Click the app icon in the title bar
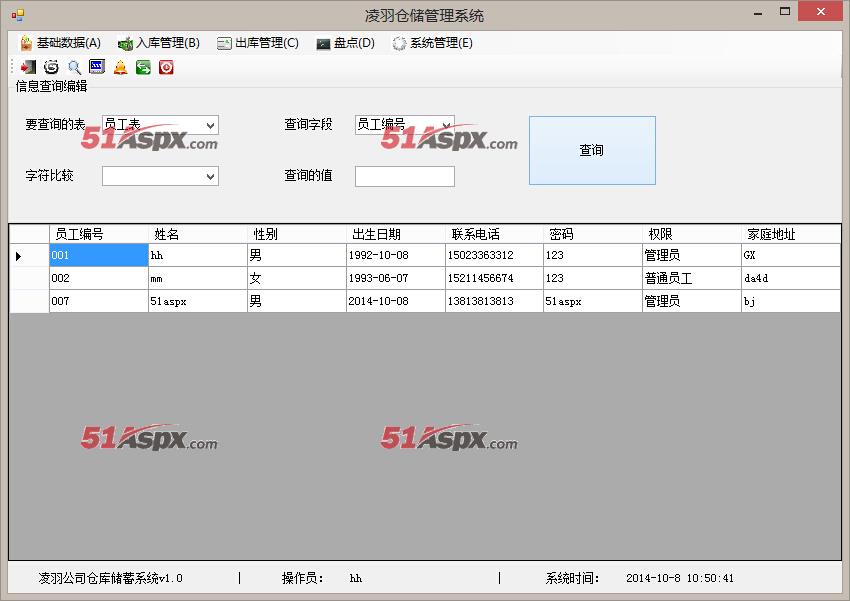 click(x=17, y=15)
